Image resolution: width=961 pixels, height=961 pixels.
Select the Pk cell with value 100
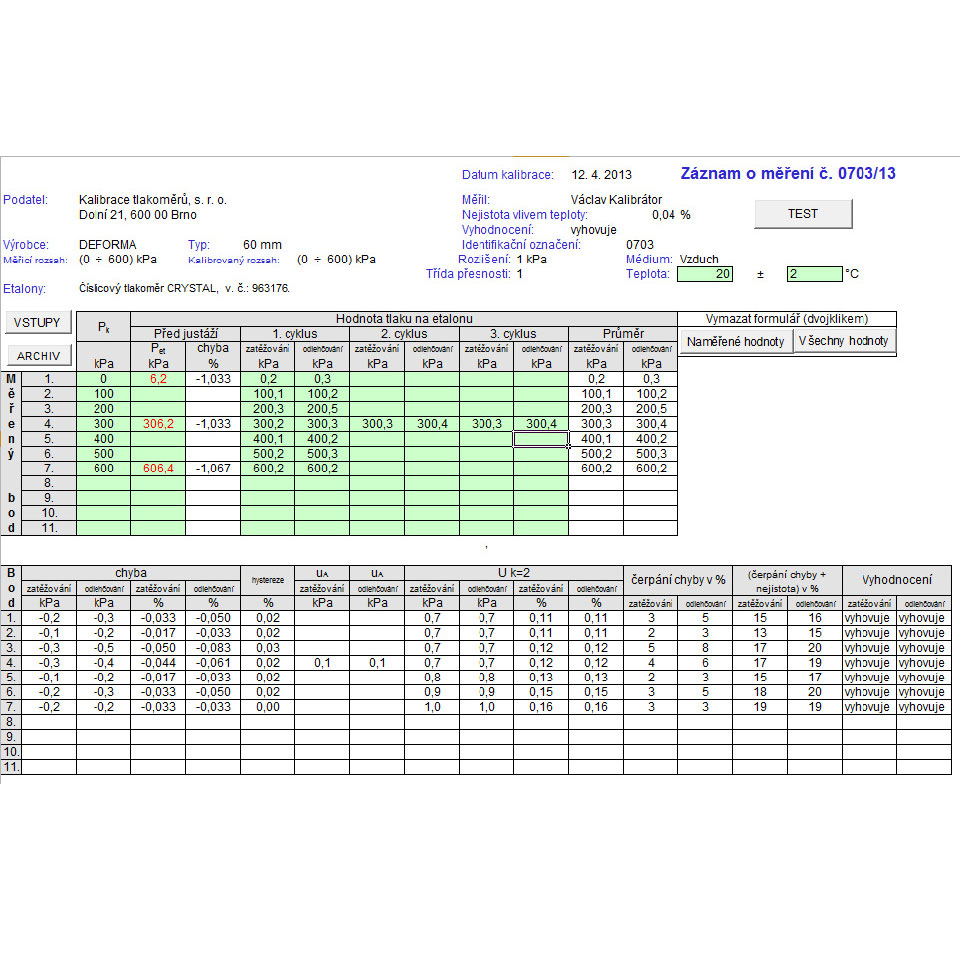(x=104, y=393)
